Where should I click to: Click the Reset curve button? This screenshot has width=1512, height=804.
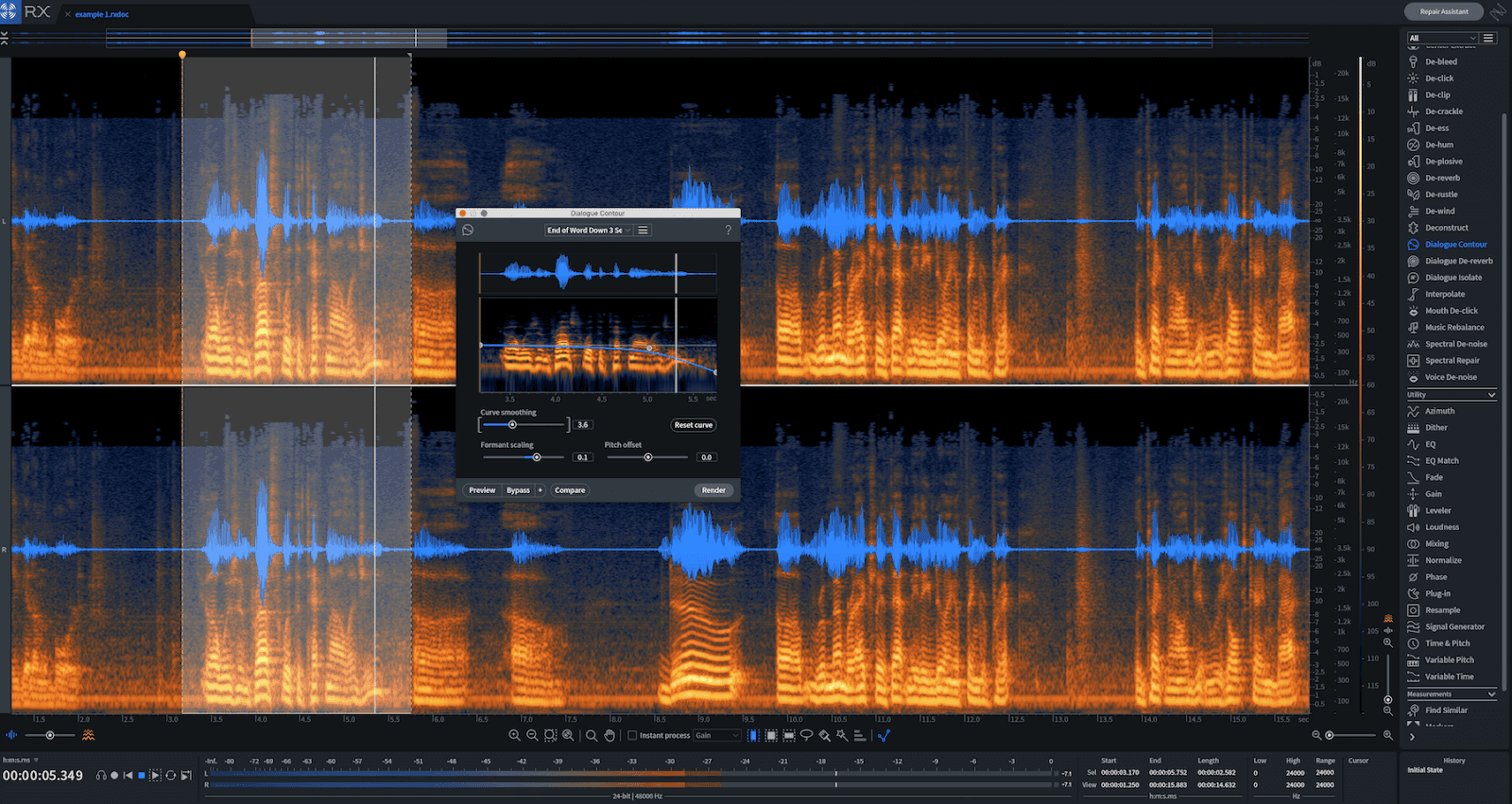694,425
